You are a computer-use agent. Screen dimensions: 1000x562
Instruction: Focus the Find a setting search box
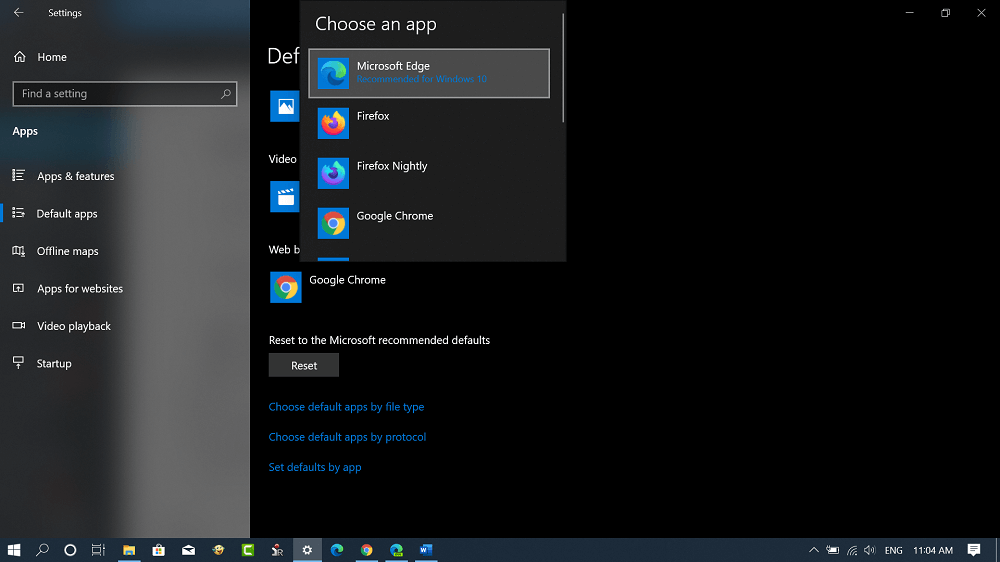(124, 94)
